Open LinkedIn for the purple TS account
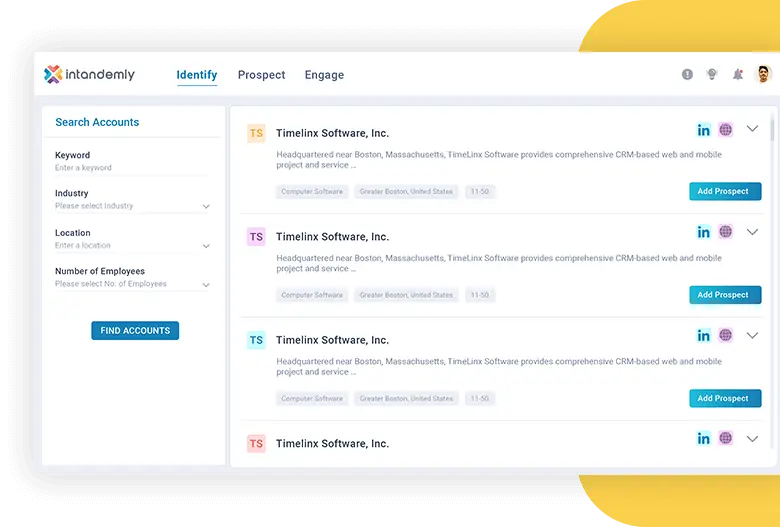This screenshot has height=527, width=780. click(x=703, y=232)
